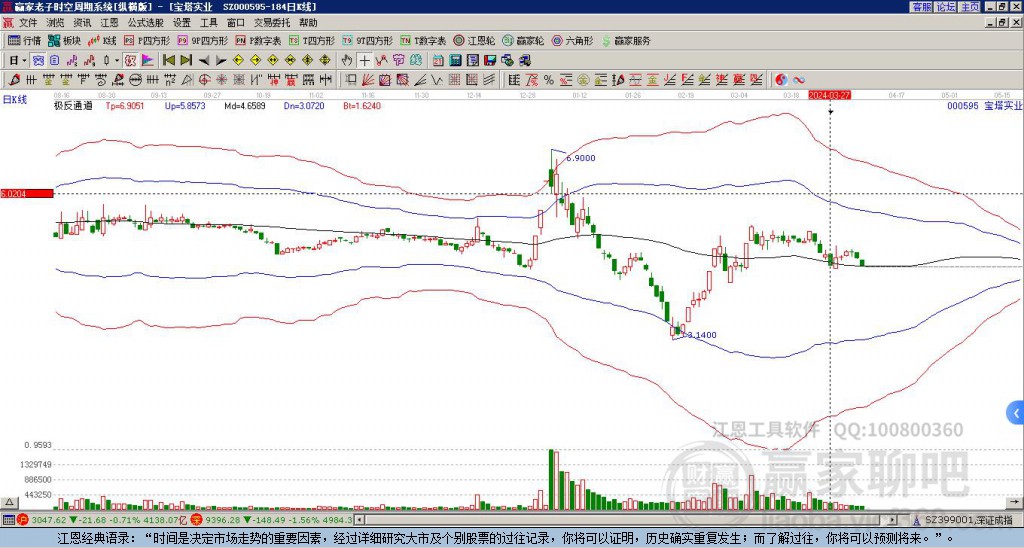1024x548 pixels.
Task: Step chart right with black arrow
Action: pyautogui.click(x=221, y=60)
